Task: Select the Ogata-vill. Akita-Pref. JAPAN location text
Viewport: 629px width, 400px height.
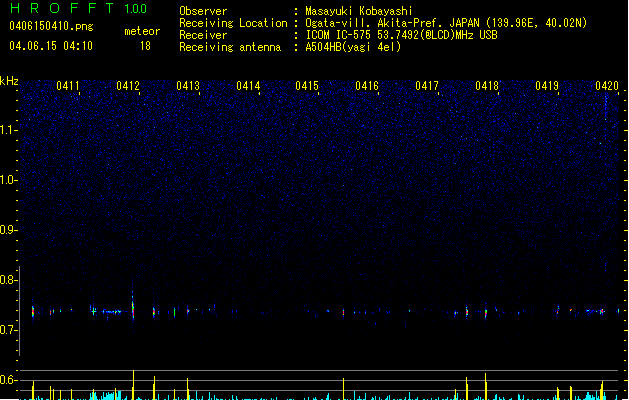Action: 446,23
